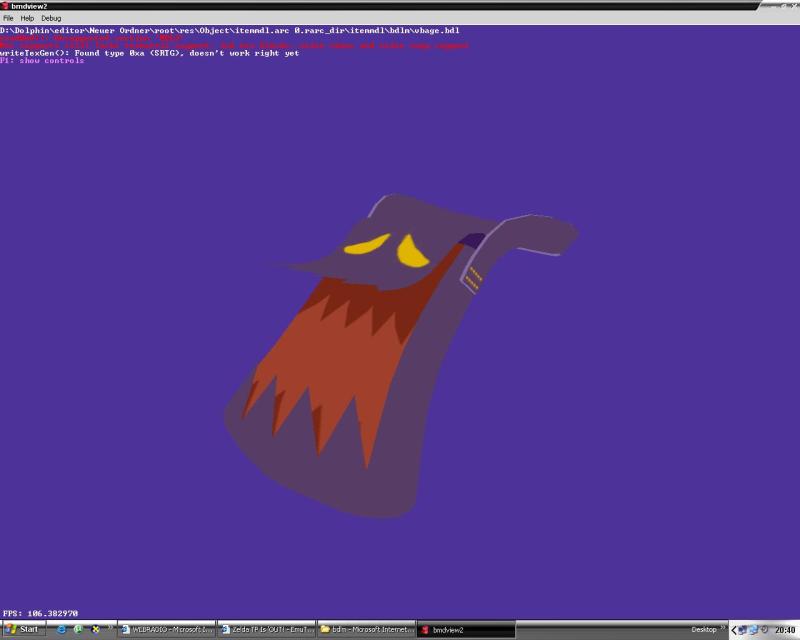Switch to the WLBRADIO taskbar window
This screenshot has height=640, width=800.
pyautogui.click(x=167, y=630)
